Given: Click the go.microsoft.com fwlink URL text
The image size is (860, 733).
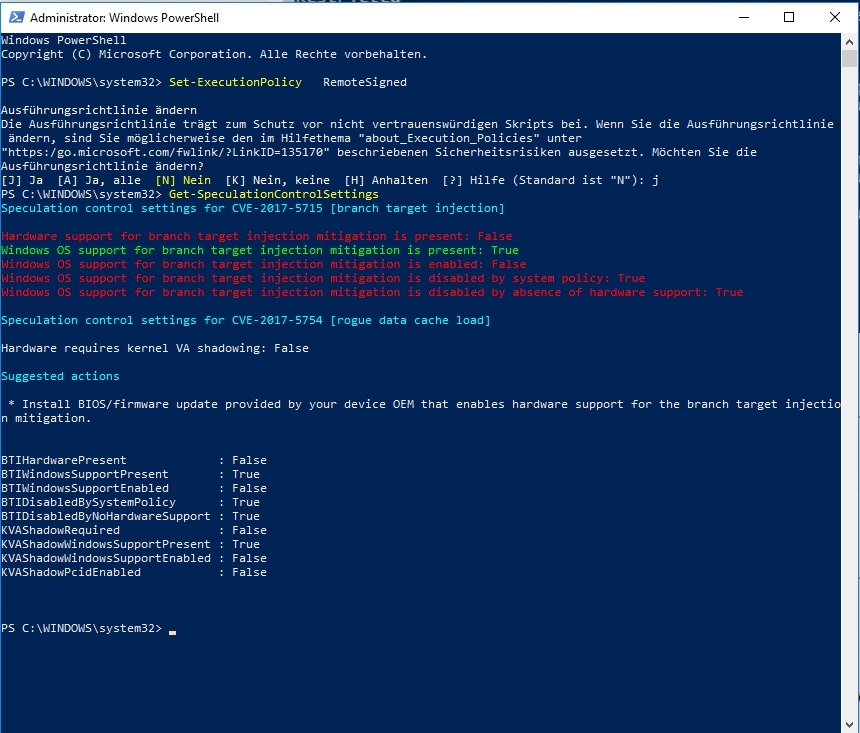Looking at the screenshot, I should (166, 153).
